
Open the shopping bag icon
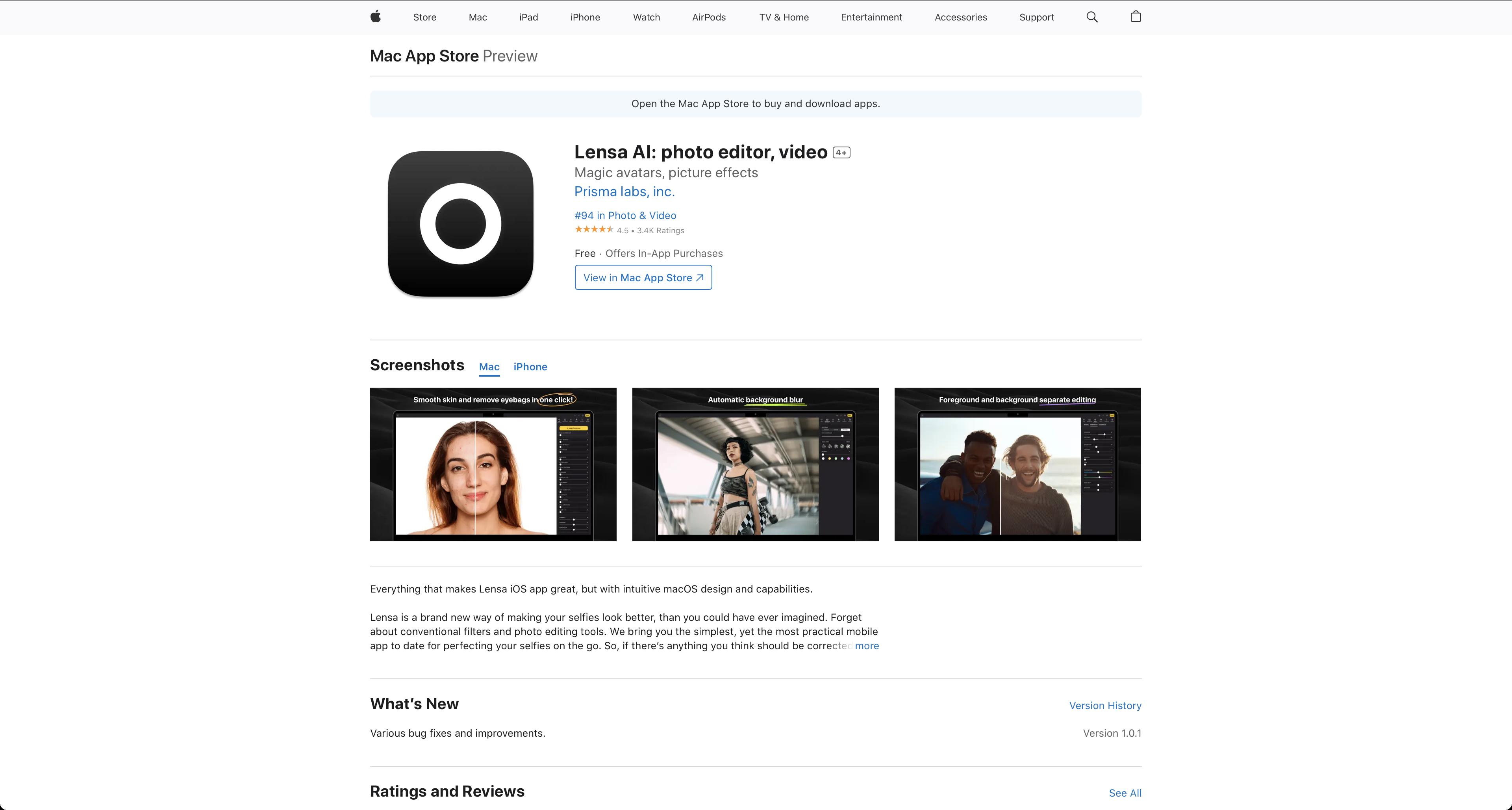click(x=1135, y=17)
